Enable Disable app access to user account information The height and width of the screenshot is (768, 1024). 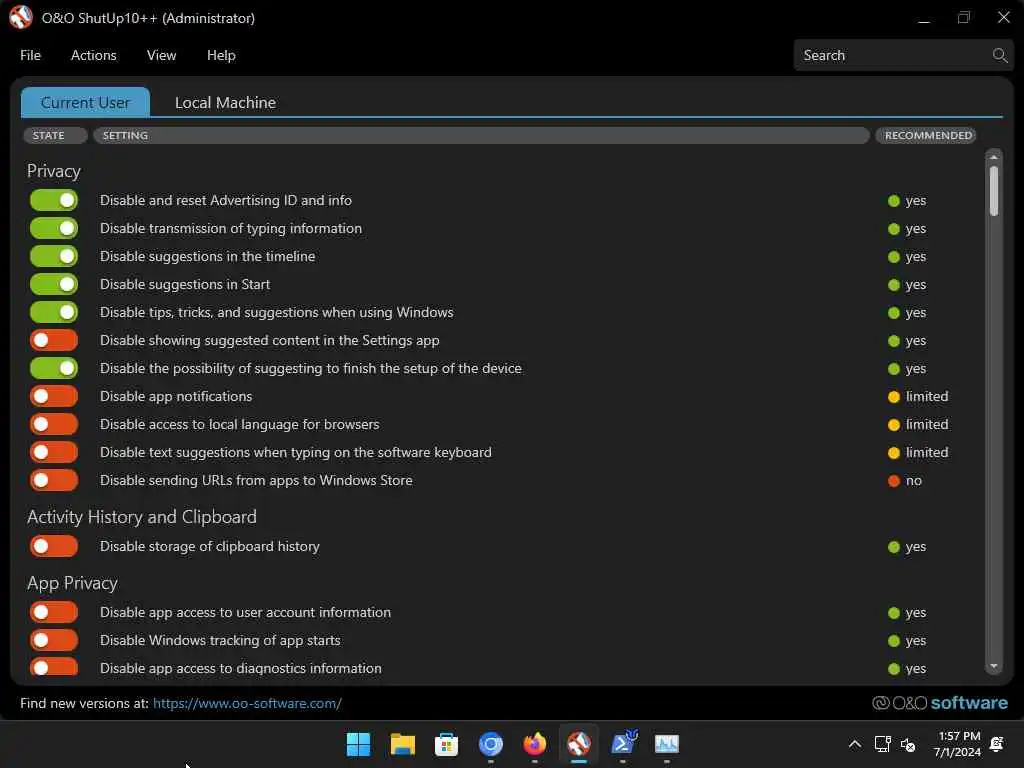[x=54, y=613]
